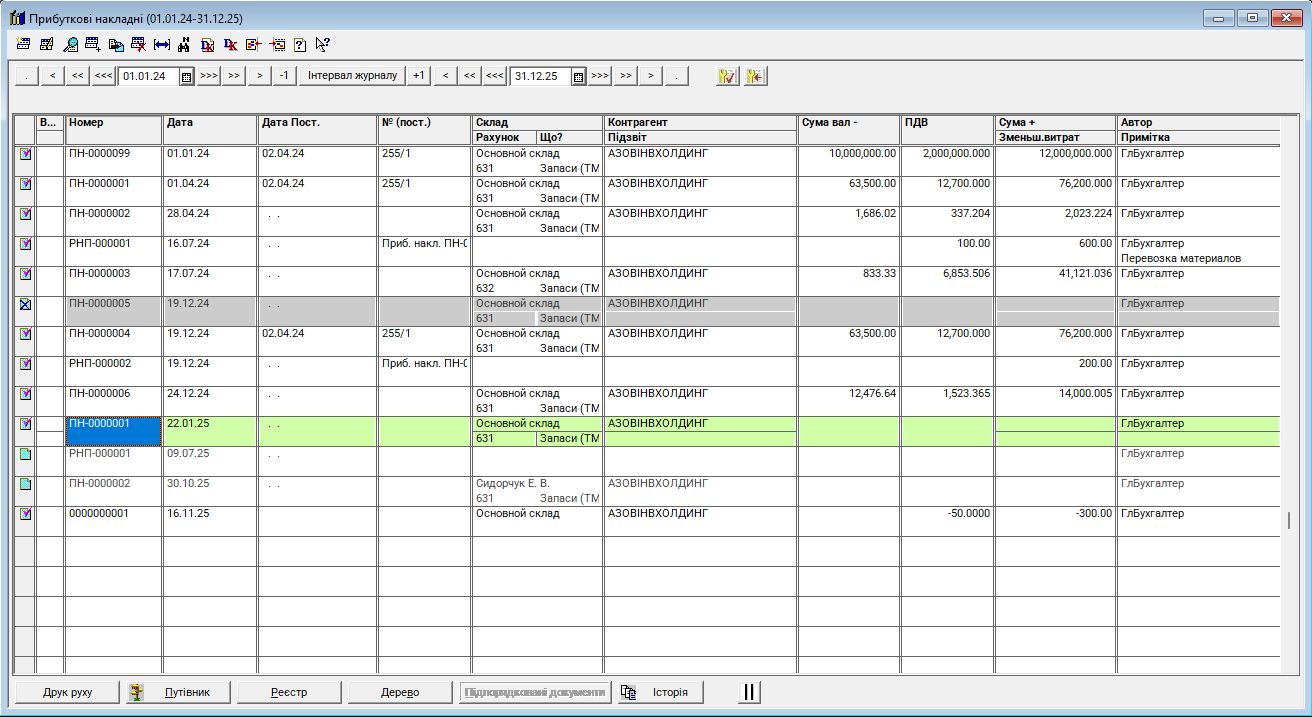Viewport: 1312px width, 717px height.
Task: Click the Путівник button
Action: point(180,692)
